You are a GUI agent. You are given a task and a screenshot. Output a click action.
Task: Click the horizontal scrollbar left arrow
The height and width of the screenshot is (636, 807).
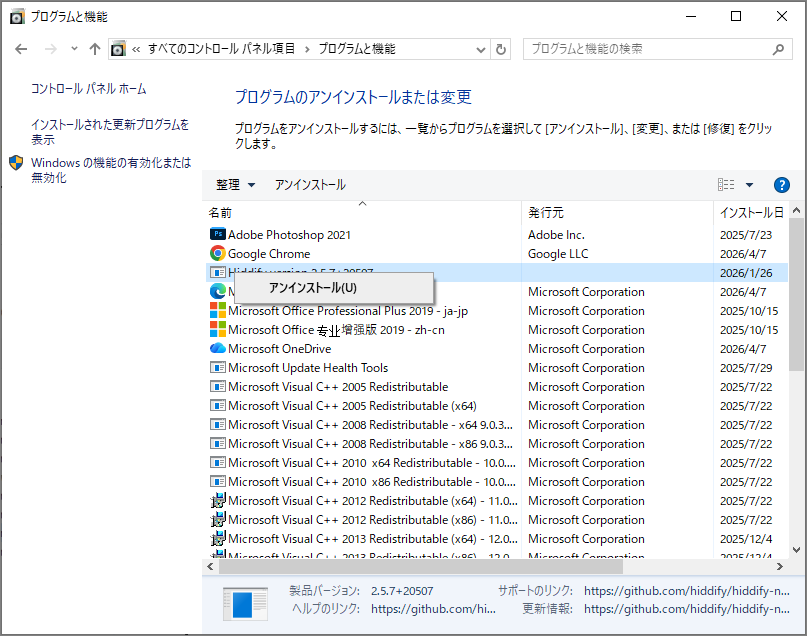coord(210,567)
